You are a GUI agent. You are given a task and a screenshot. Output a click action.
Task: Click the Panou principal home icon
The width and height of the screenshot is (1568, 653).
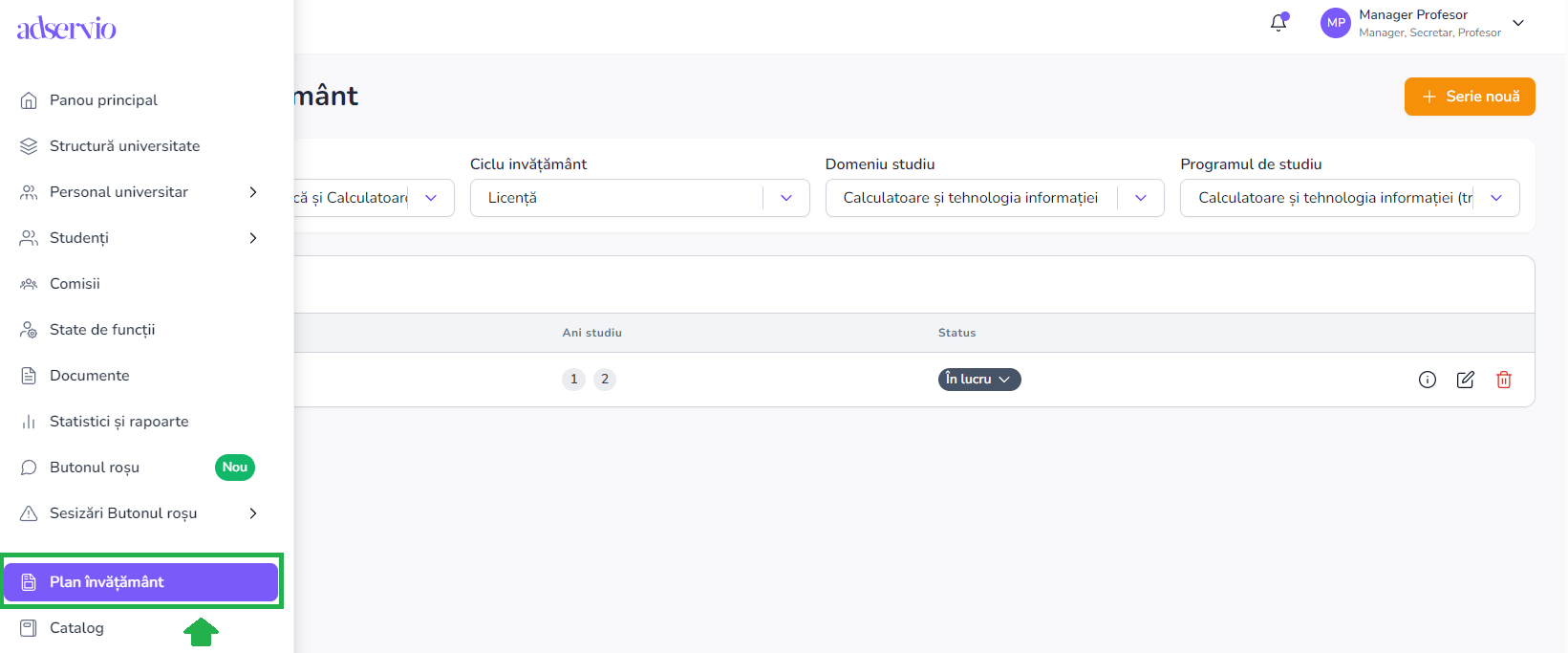29,100
